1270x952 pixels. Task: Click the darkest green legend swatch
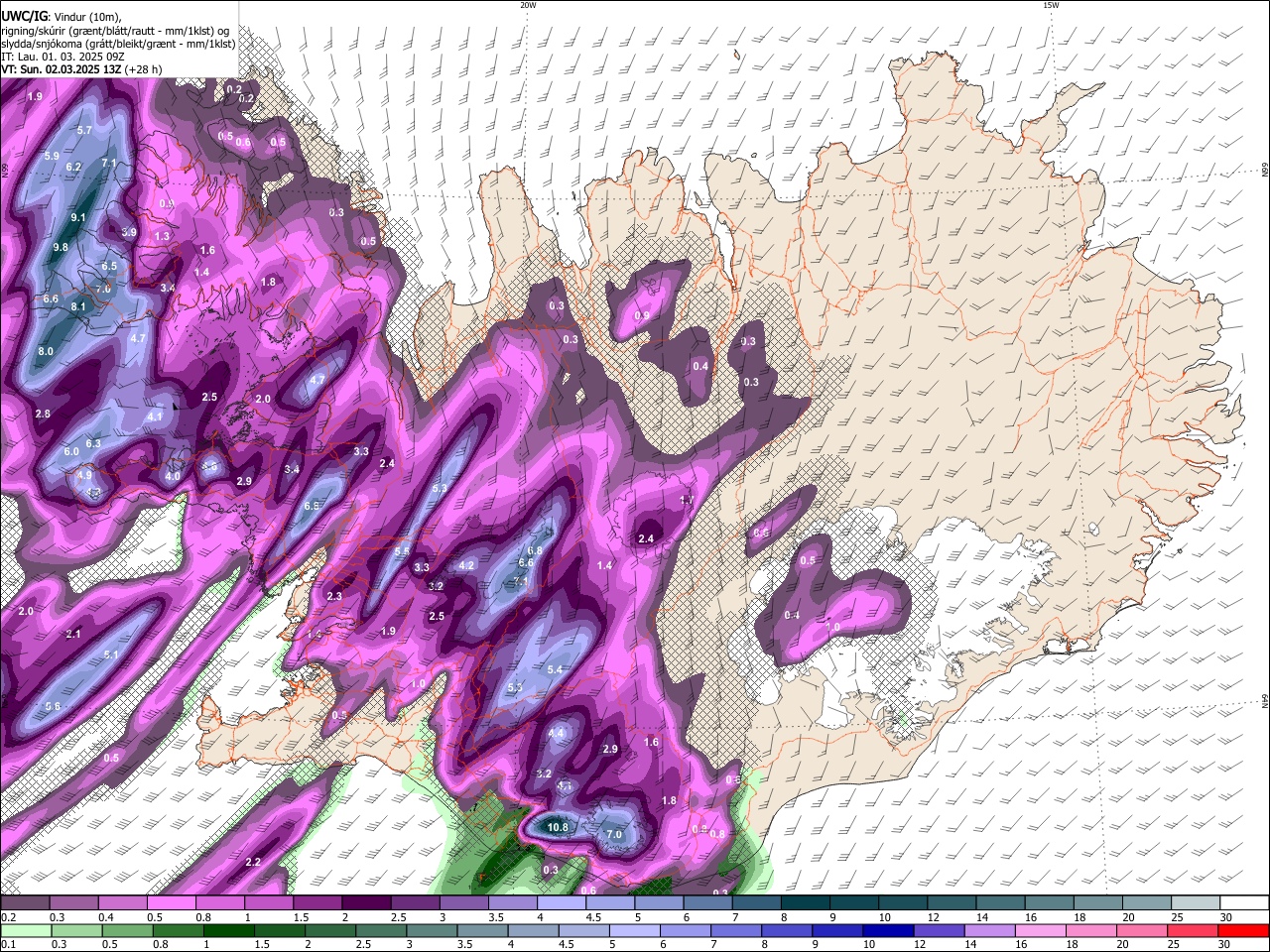point(228,930)
